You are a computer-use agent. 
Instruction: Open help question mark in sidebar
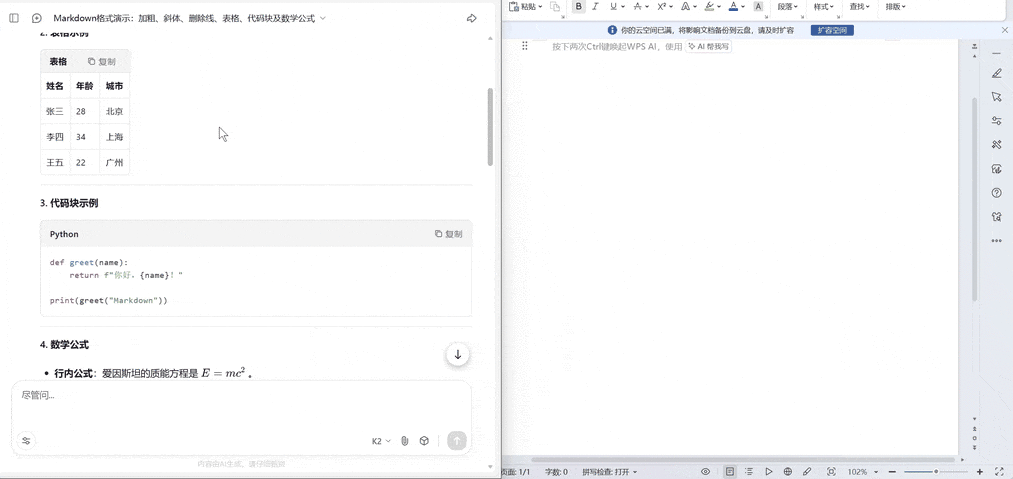[x=996, y=193]
